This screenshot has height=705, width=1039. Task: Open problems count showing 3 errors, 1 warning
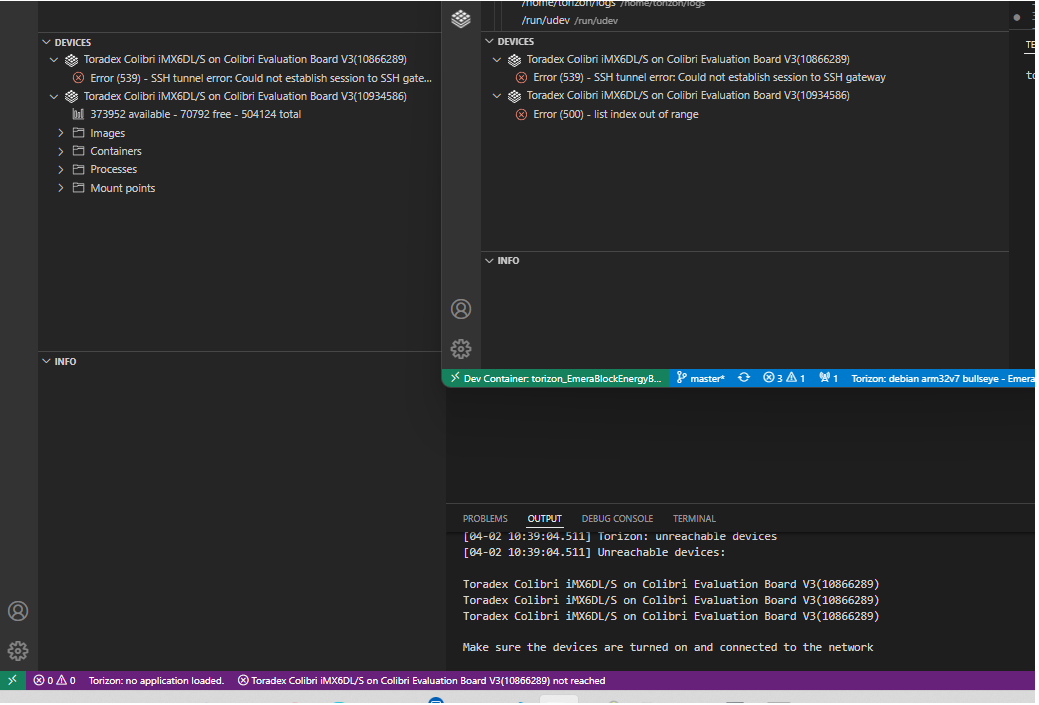pyautogui.click(x=784, y=378)
